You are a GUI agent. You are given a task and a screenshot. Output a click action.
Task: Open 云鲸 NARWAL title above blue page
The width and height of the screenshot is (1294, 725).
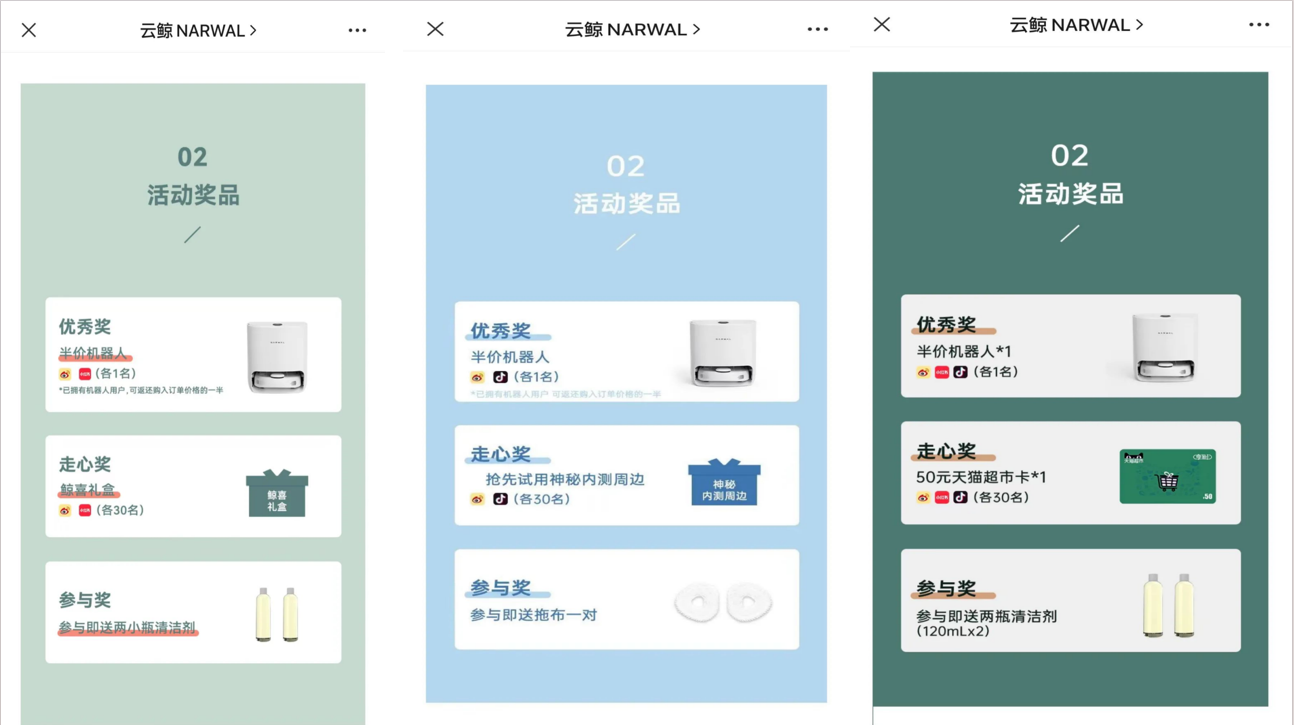[632, 29]
